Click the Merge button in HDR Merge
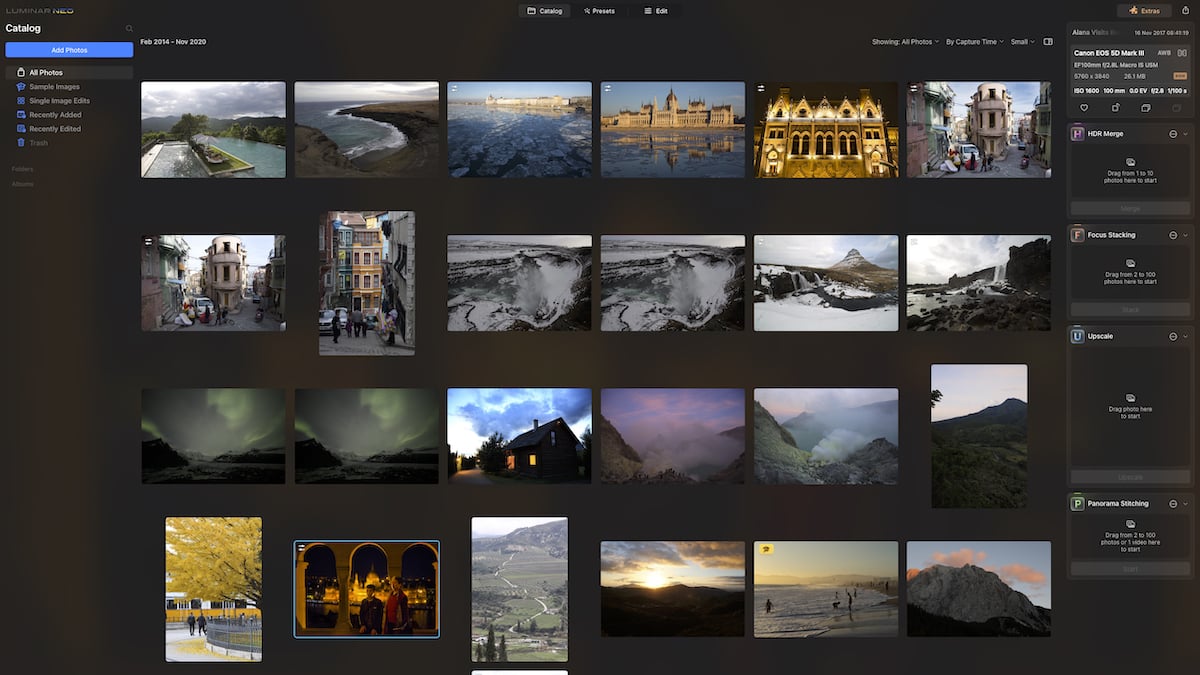This screenshot has width=1200, height=675. (1129, 208)
